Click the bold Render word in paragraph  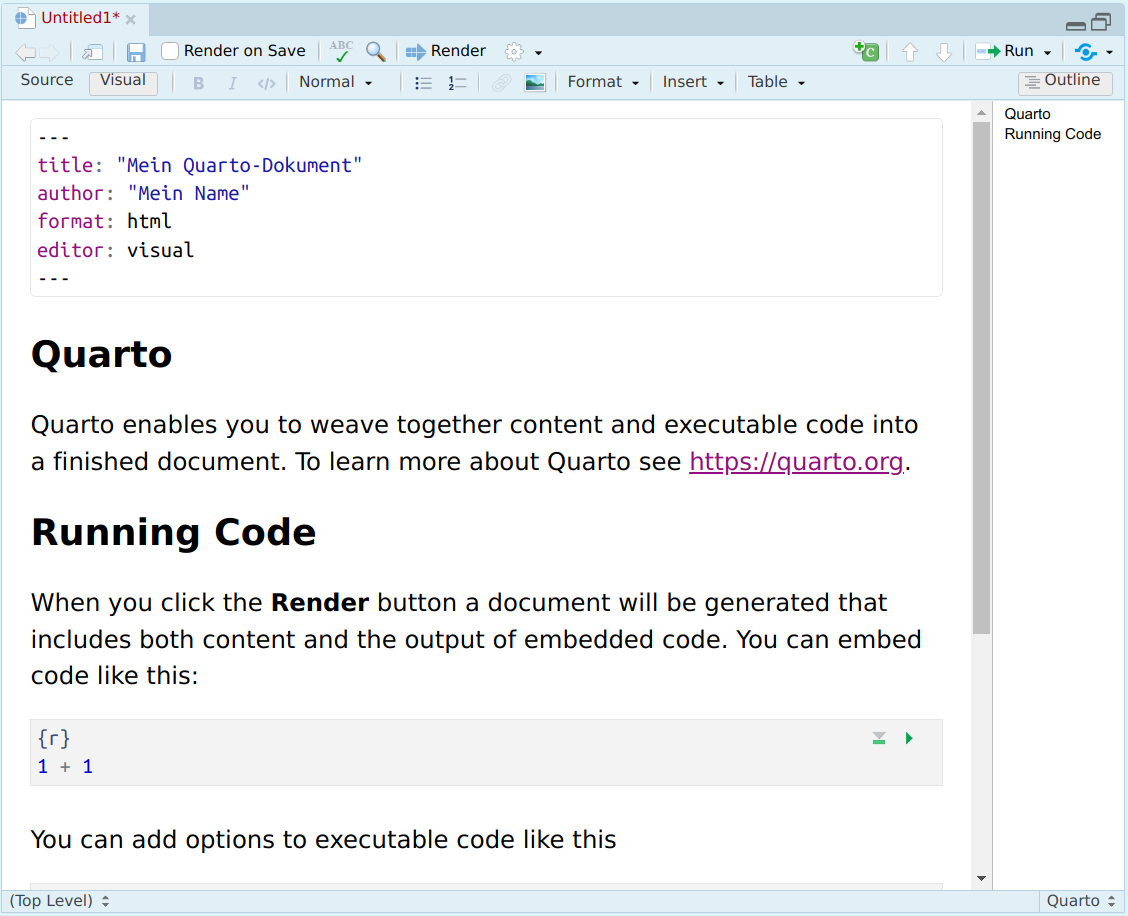tap(319, 602)
